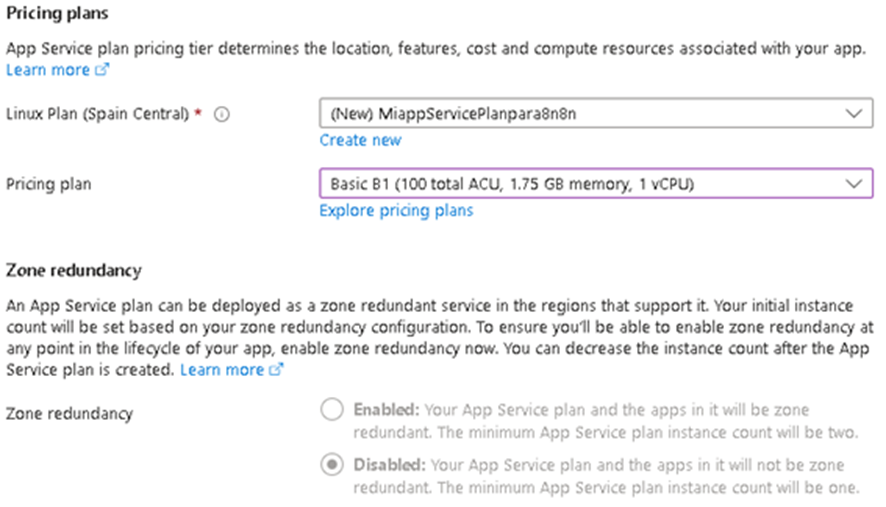Select the Disabled zone redundancy radio button
Viewport: 886px width, 507px height.
tap(331, 466)
